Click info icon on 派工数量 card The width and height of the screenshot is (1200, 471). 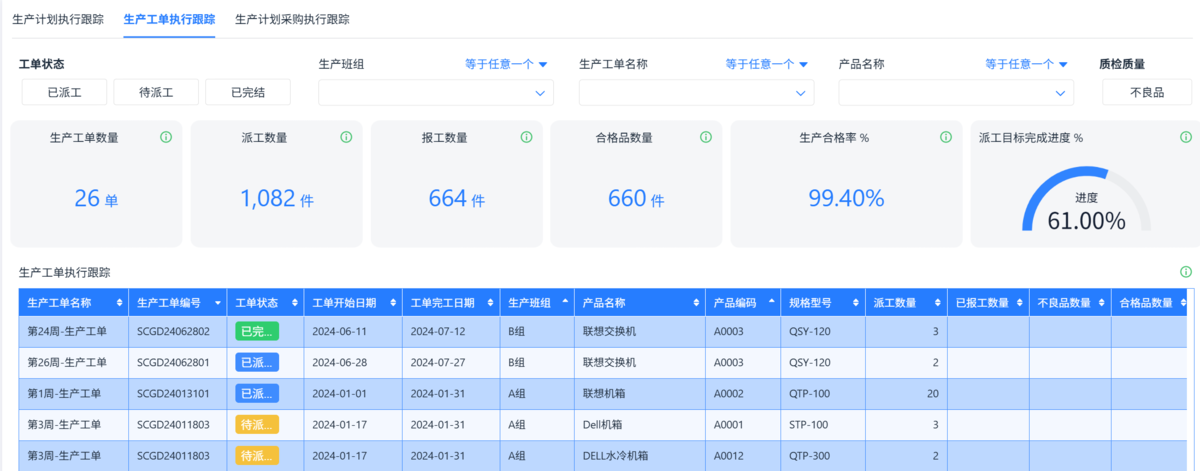(346, 137)
